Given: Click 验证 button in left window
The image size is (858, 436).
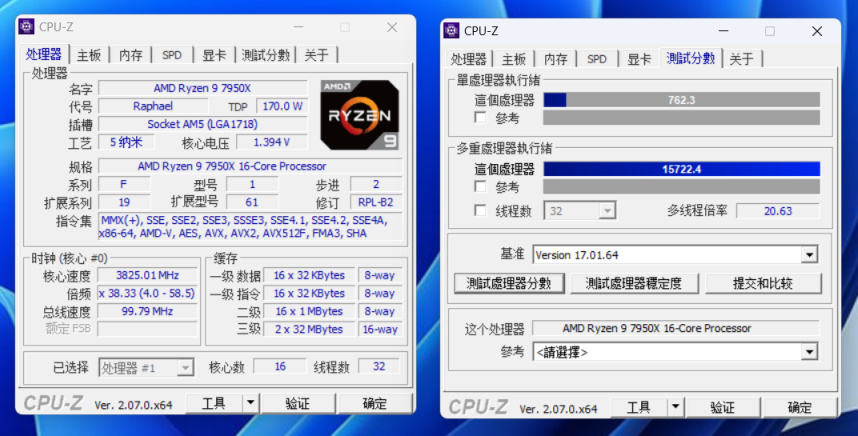Looking at the screenshot, I should tap(298, 403).
